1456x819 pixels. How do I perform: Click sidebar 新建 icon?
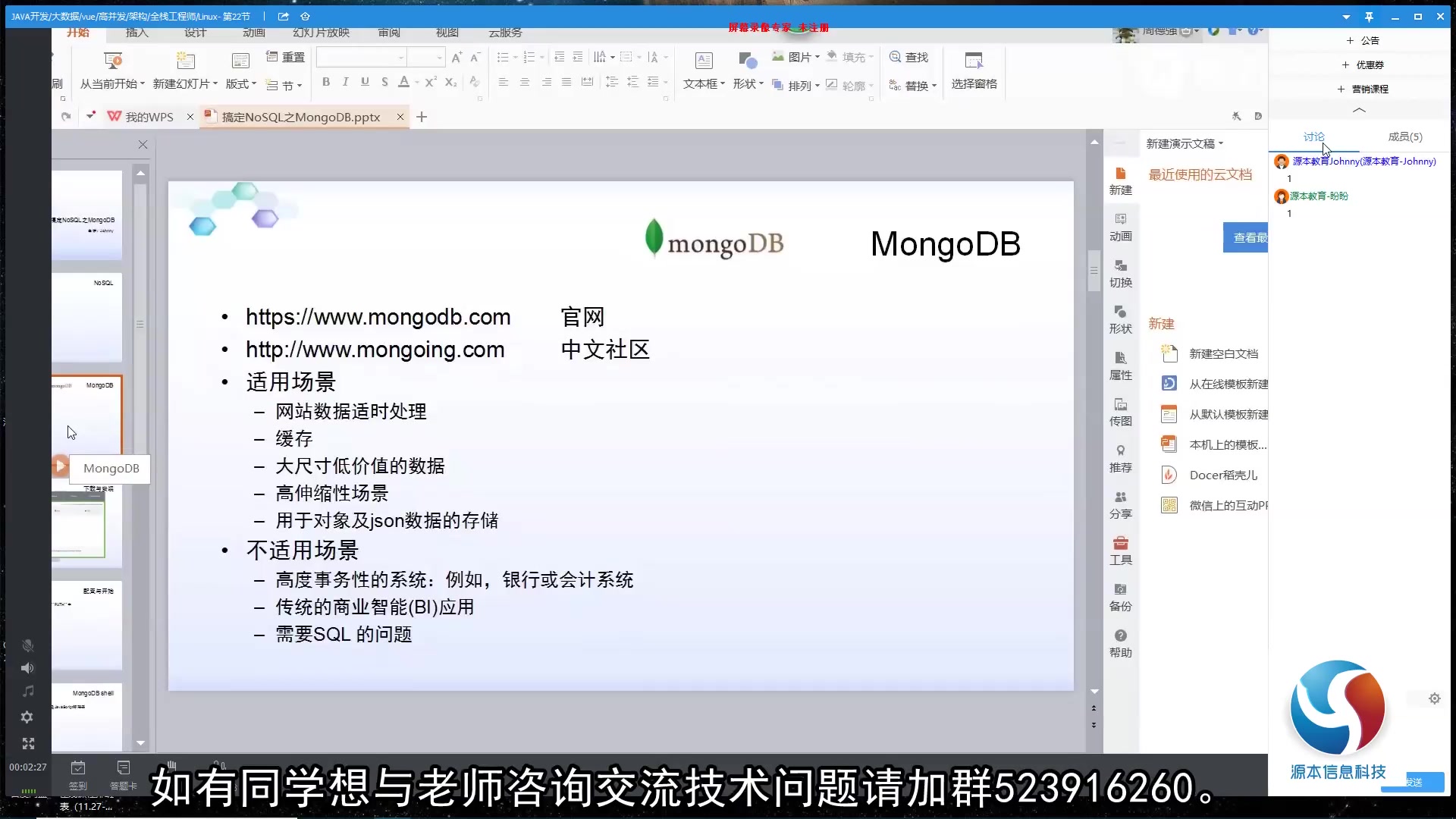point(1120,181)
